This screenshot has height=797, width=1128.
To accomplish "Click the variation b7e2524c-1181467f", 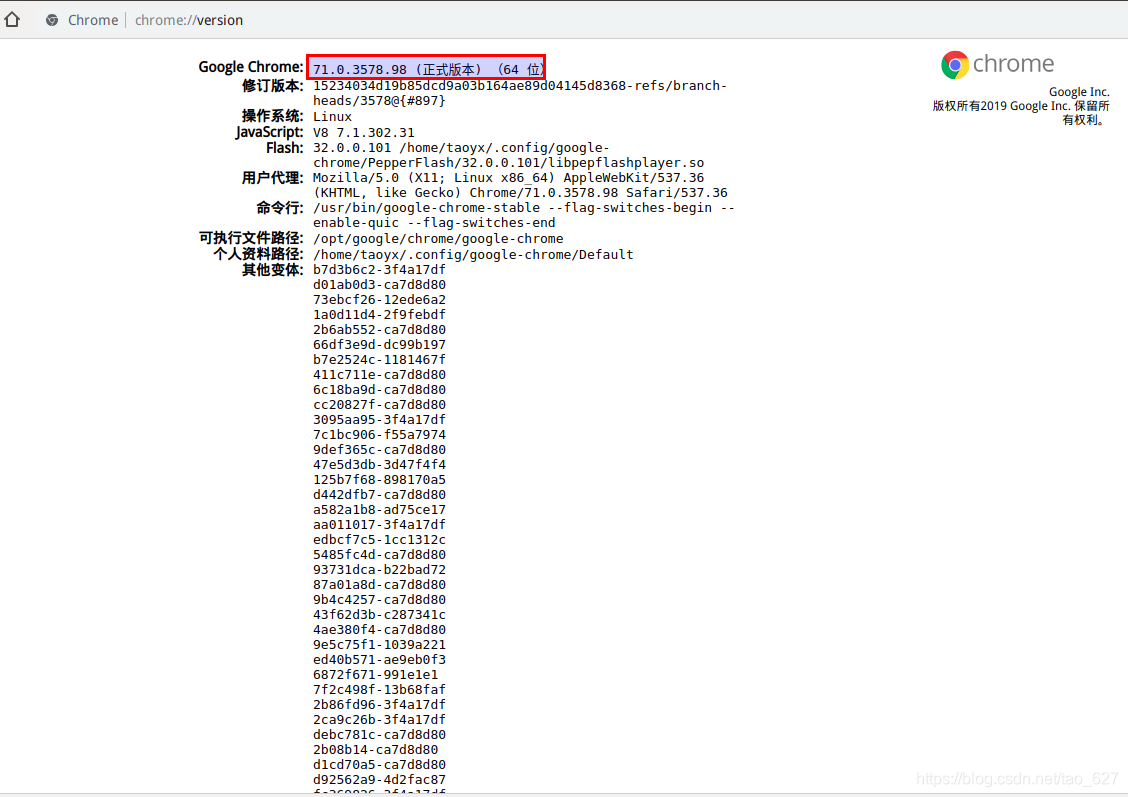I will click(x=379, y=360).
